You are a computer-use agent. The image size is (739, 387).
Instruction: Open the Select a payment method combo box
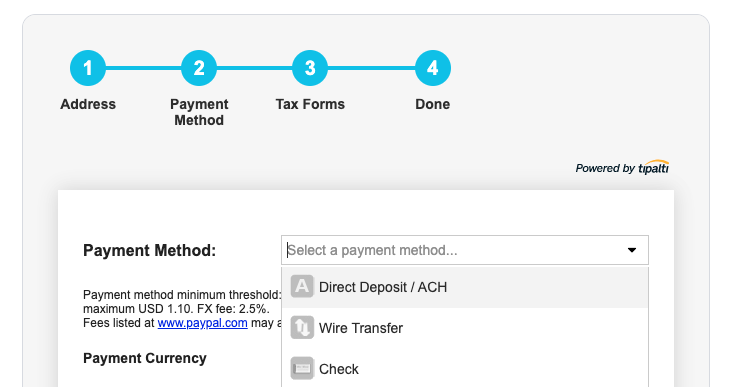point(465,250)
